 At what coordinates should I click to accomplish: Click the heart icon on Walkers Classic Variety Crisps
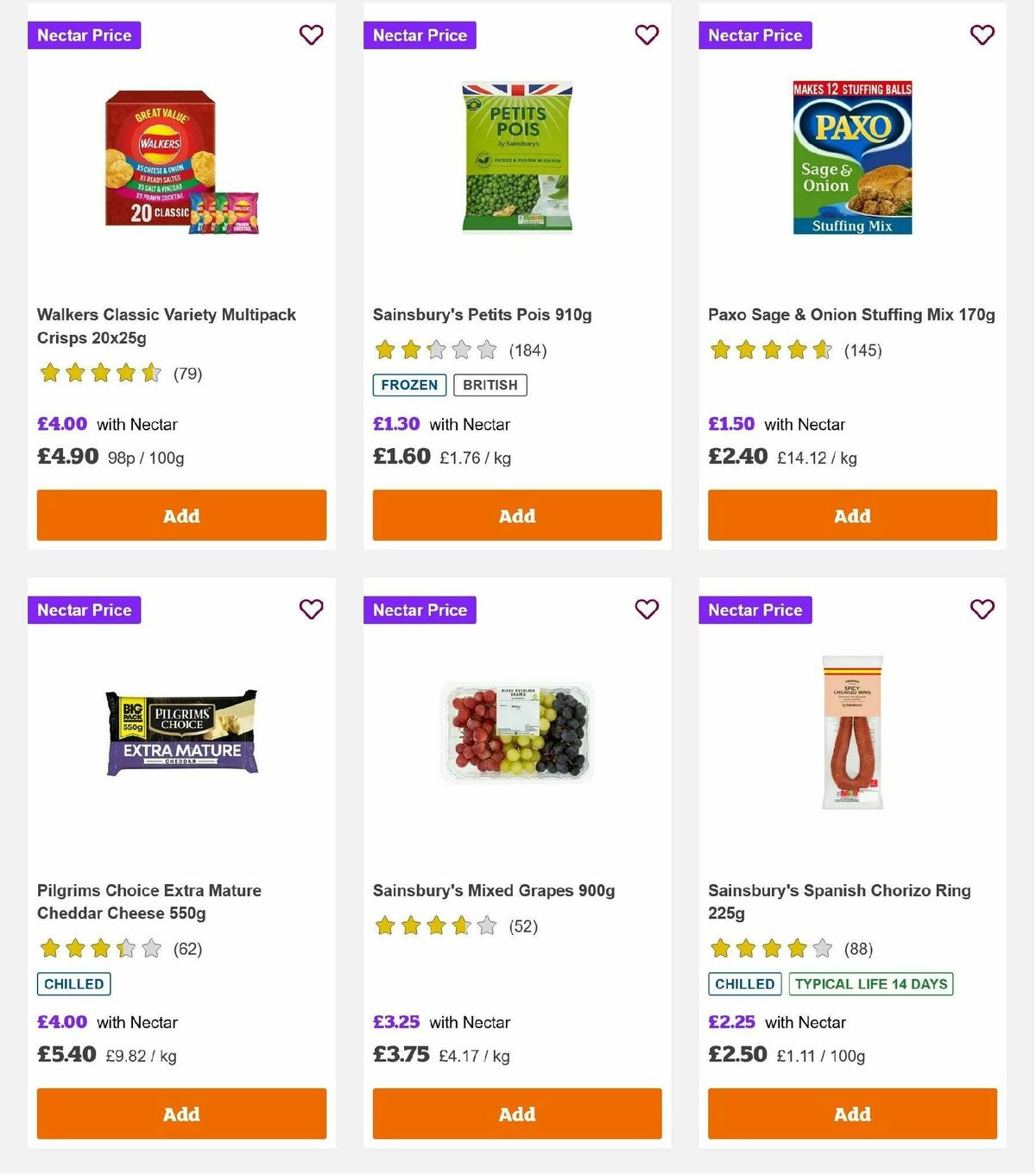click(311, 35)
